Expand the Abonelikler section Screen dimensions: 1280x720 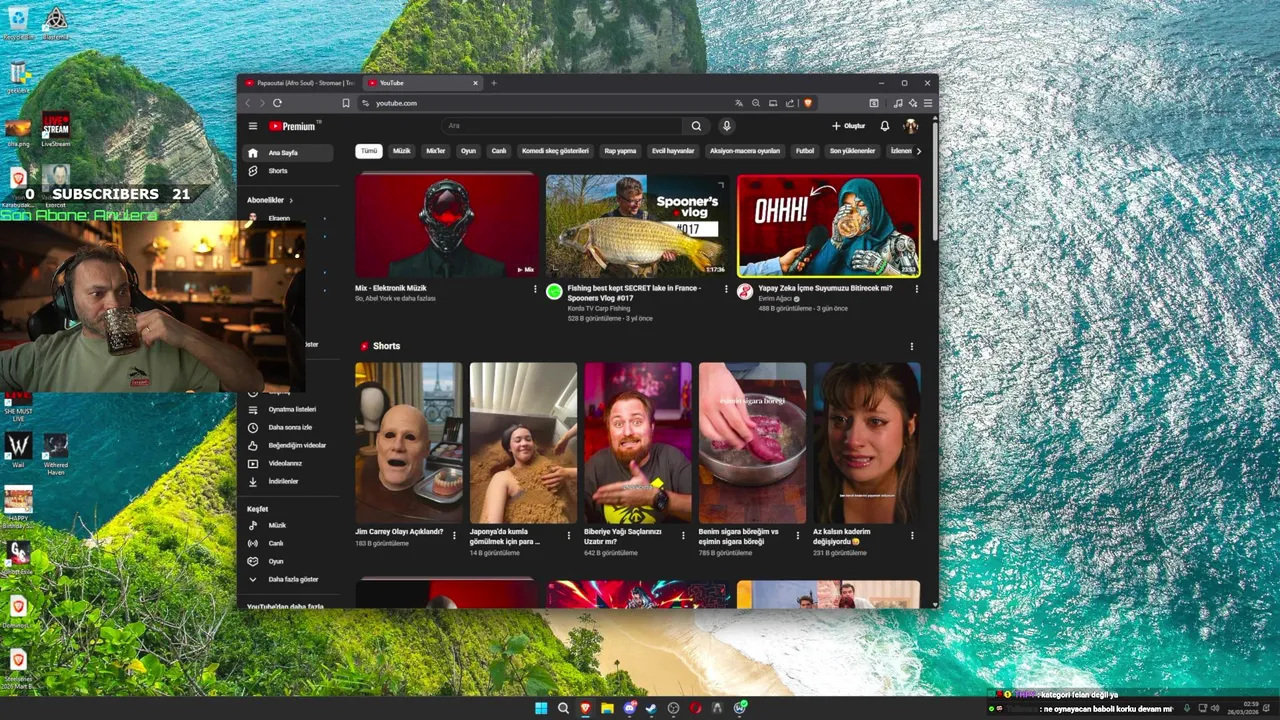point(270,200)
